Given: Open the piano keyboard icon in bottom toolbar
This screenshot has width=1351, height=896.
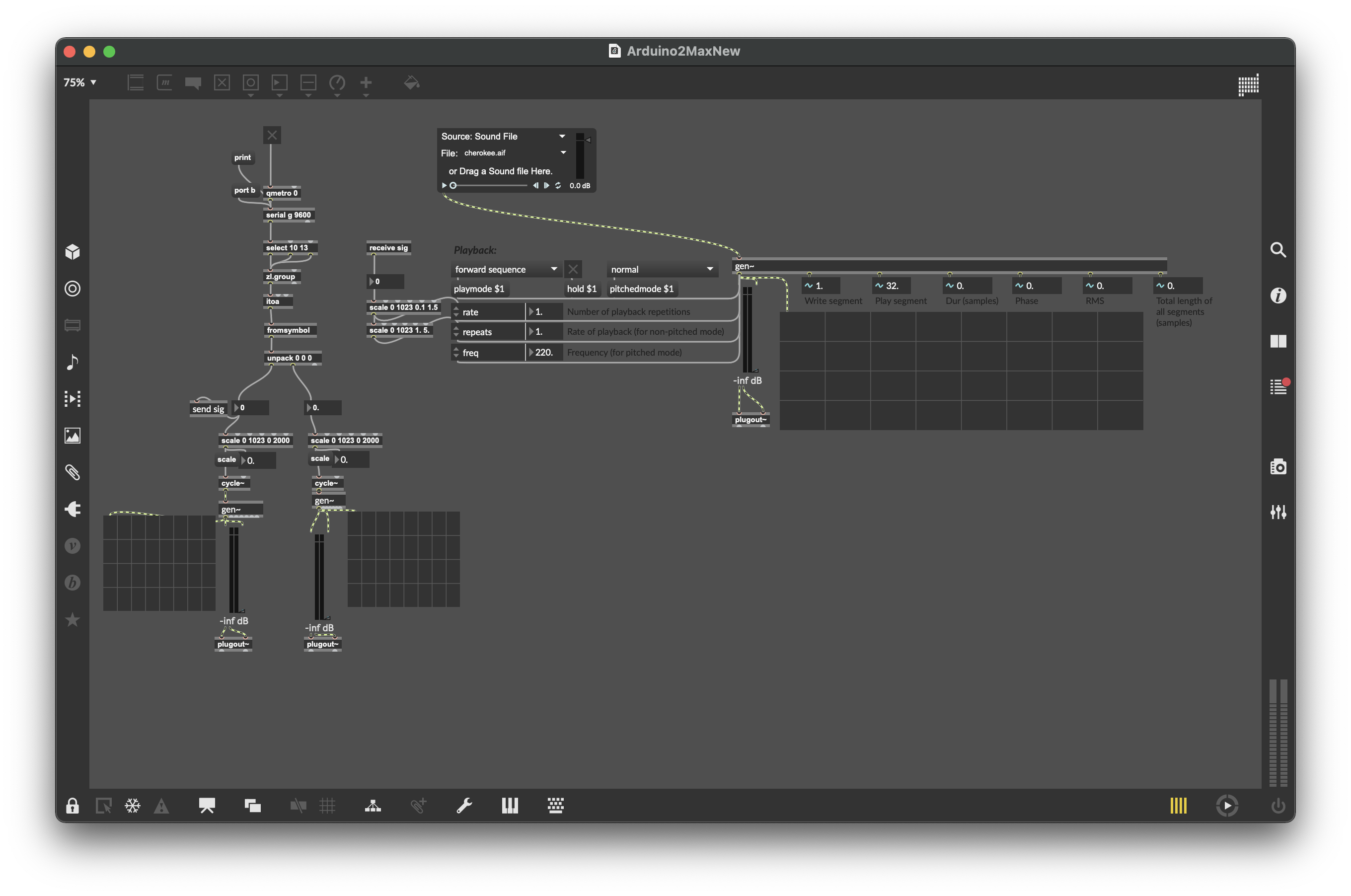Looking at the screenshot, I should point(510,806).
